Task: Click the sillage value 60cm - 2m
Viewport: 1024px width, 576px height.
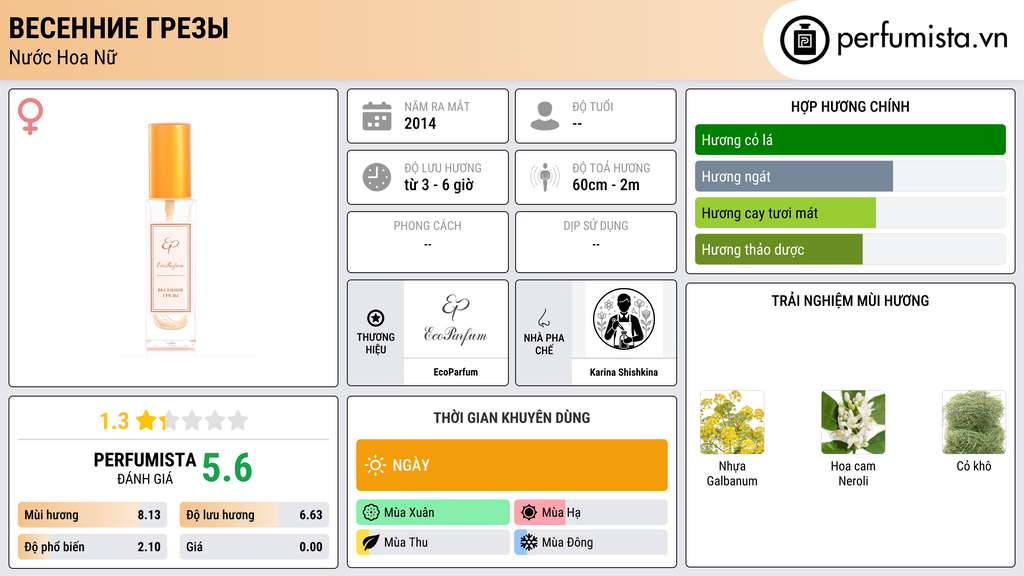Action: click(606, 185)
